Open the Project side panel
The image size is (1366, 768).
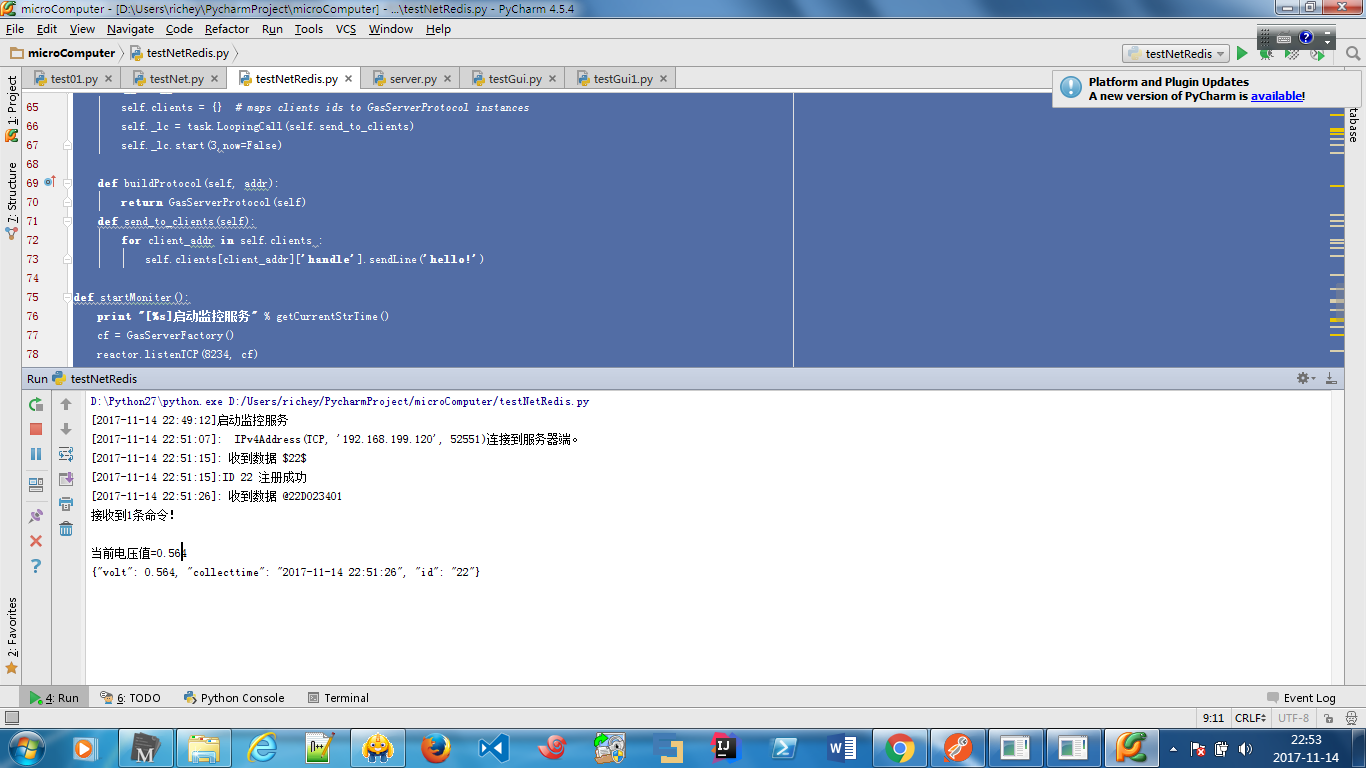[11, 108]
